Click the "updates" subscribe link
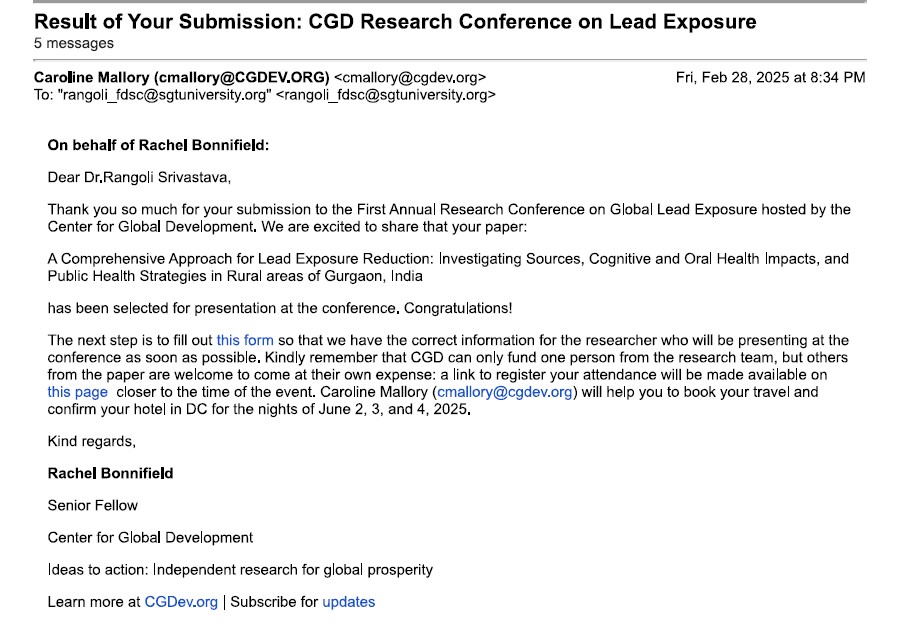This screenshot has width=910, height=623. point(348,602)
